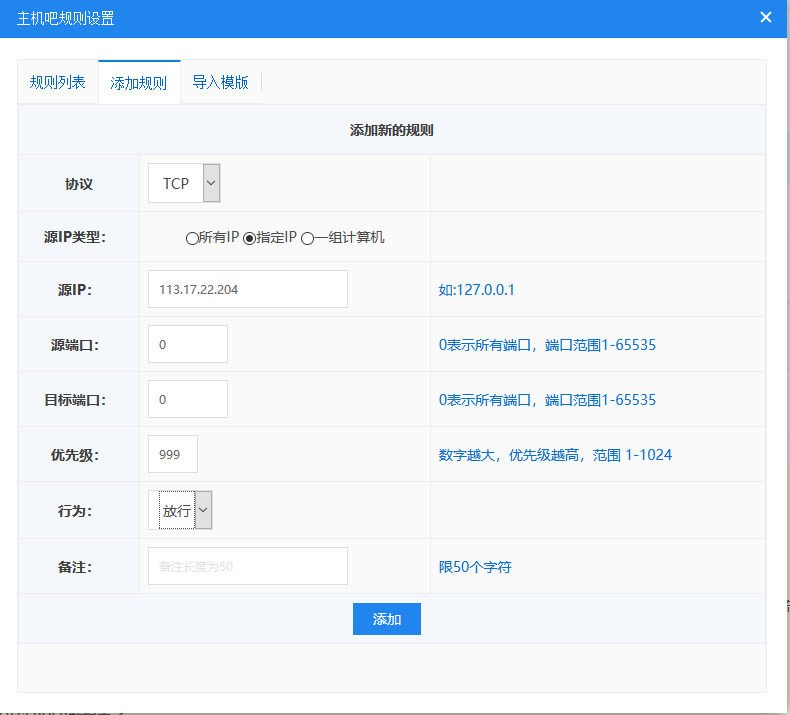Click the 主机吧规则设置 title text

tap(65, 18)
